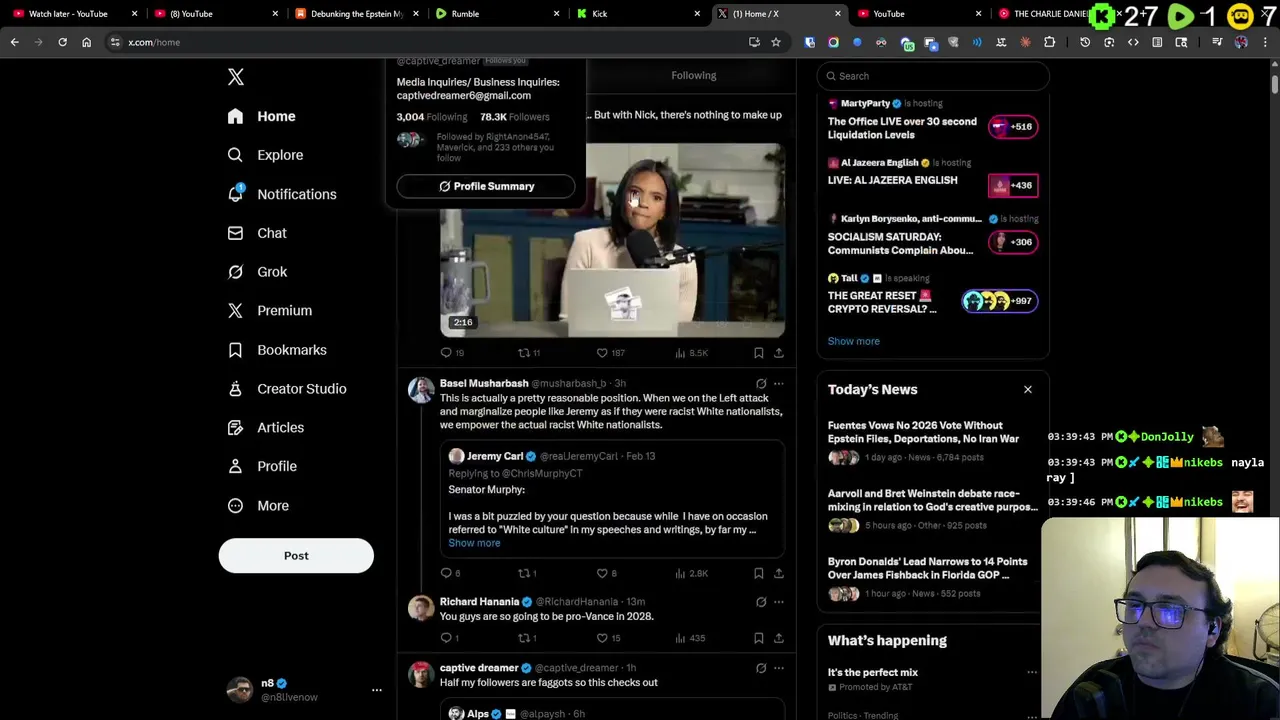
Task: Open Grok action on Basel Musharbash post
Action: pos(761,383)
